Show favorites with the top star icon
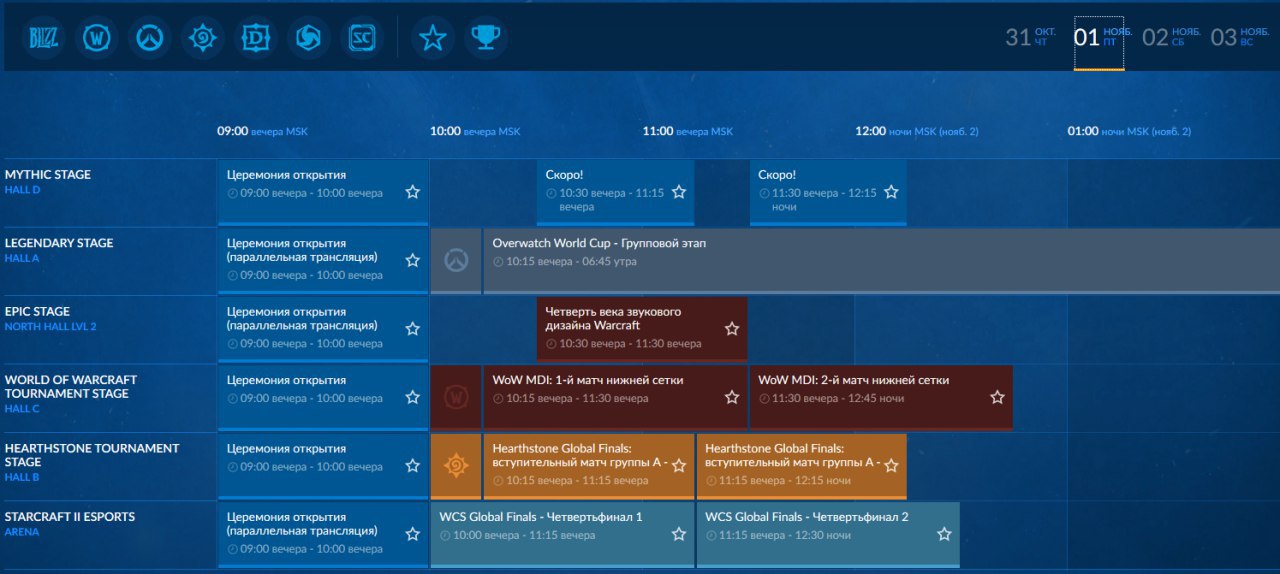The height and width of the screenshot is (574, 1280). [x=433, y=38]
